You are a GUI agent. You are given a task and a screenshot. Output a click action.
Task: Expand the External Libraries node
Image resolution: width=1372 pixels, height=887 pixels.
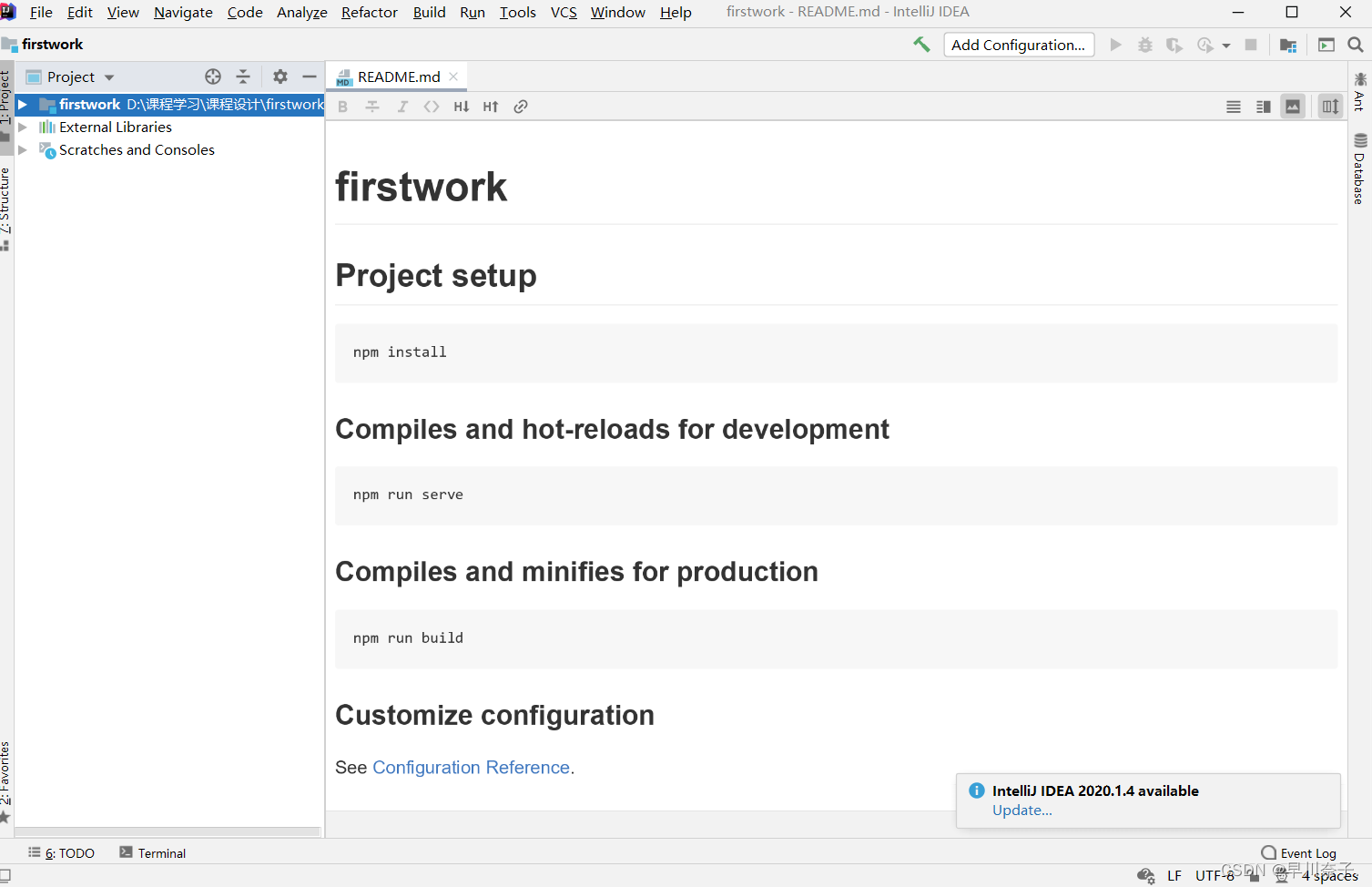click(23, 127)
